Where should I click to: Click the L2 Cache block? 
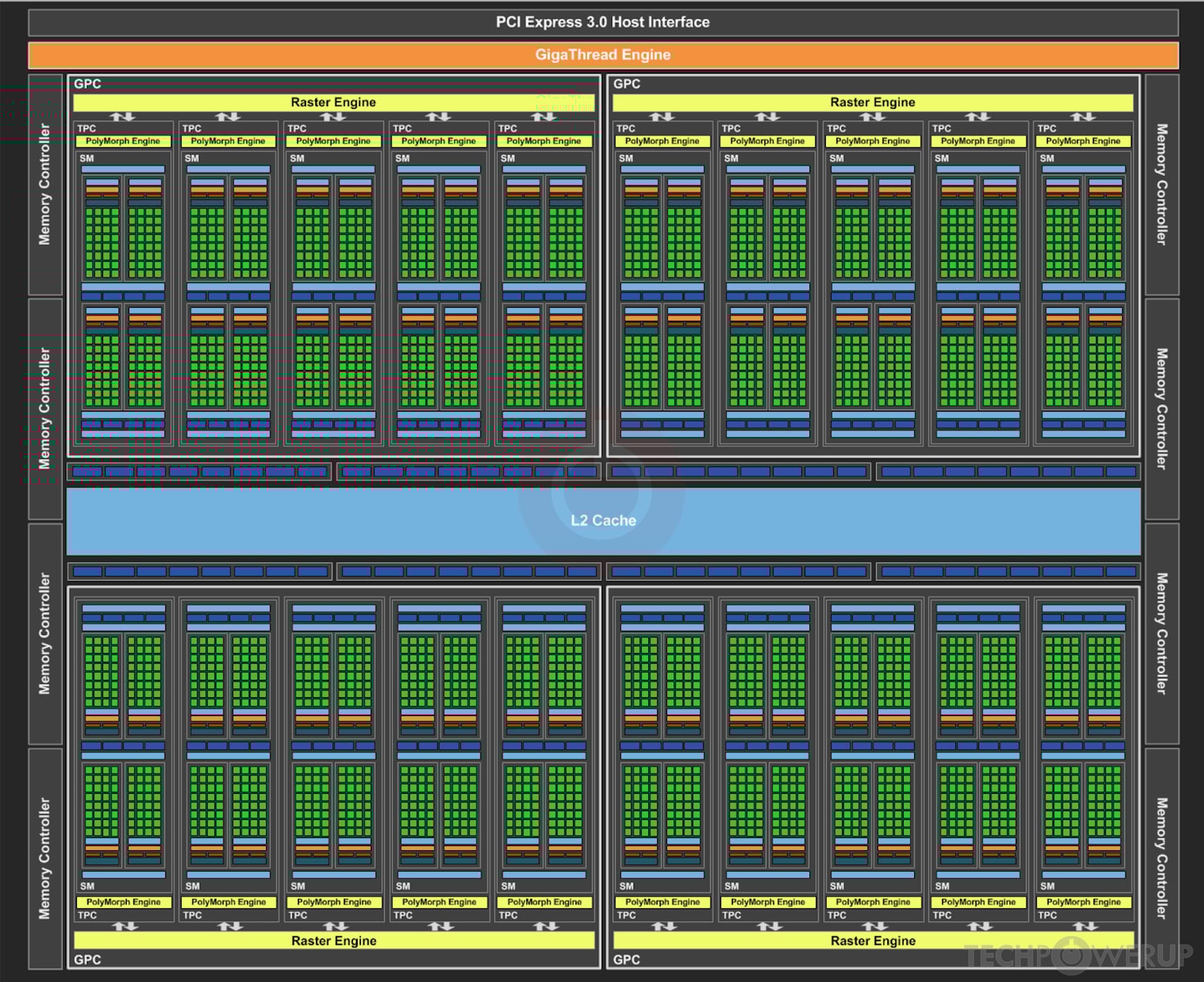coord(602,520)
